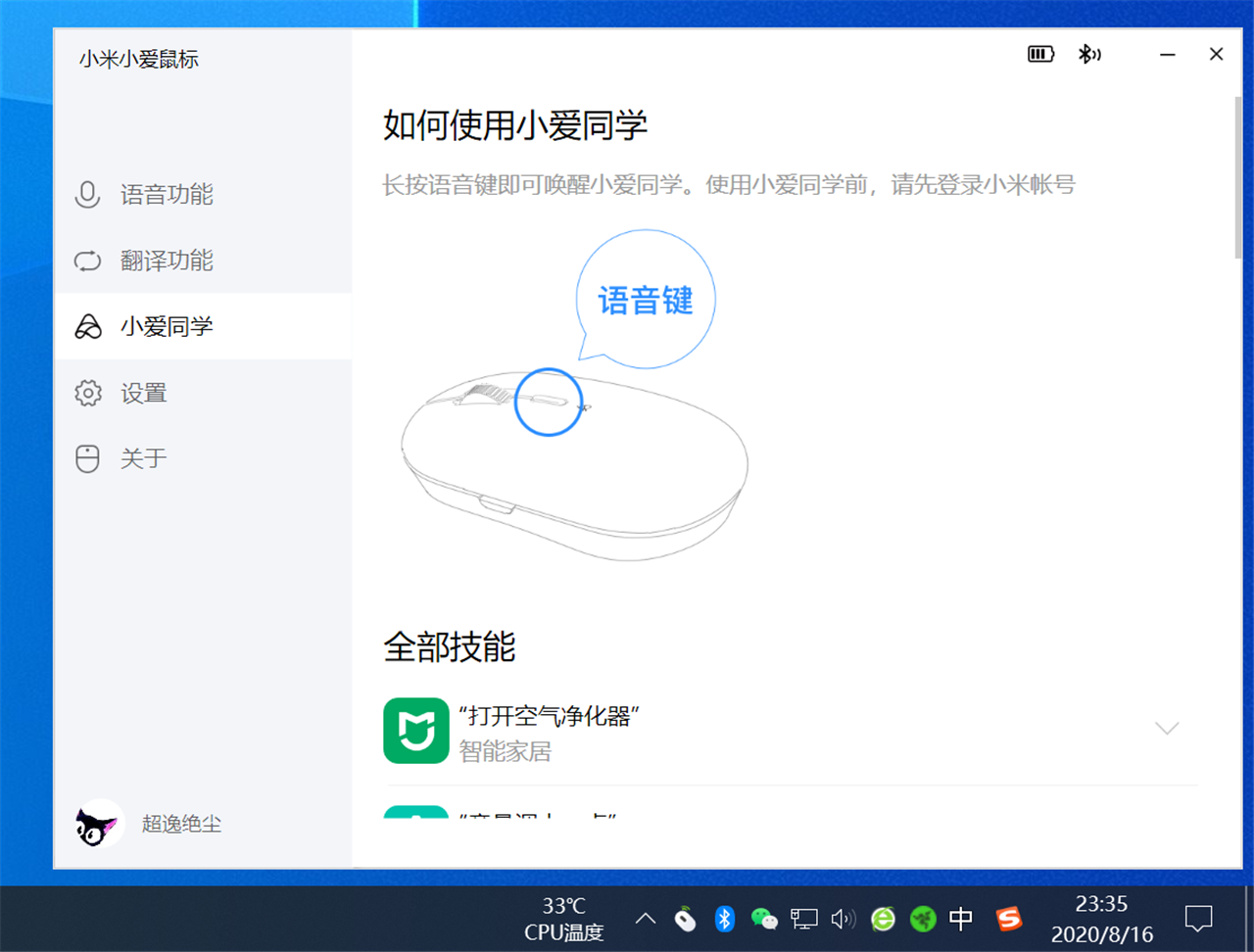The image size is (1254, 952).
Task: Click the window's vertical scrollbar thumb
Action: [x=1238, y=176]
